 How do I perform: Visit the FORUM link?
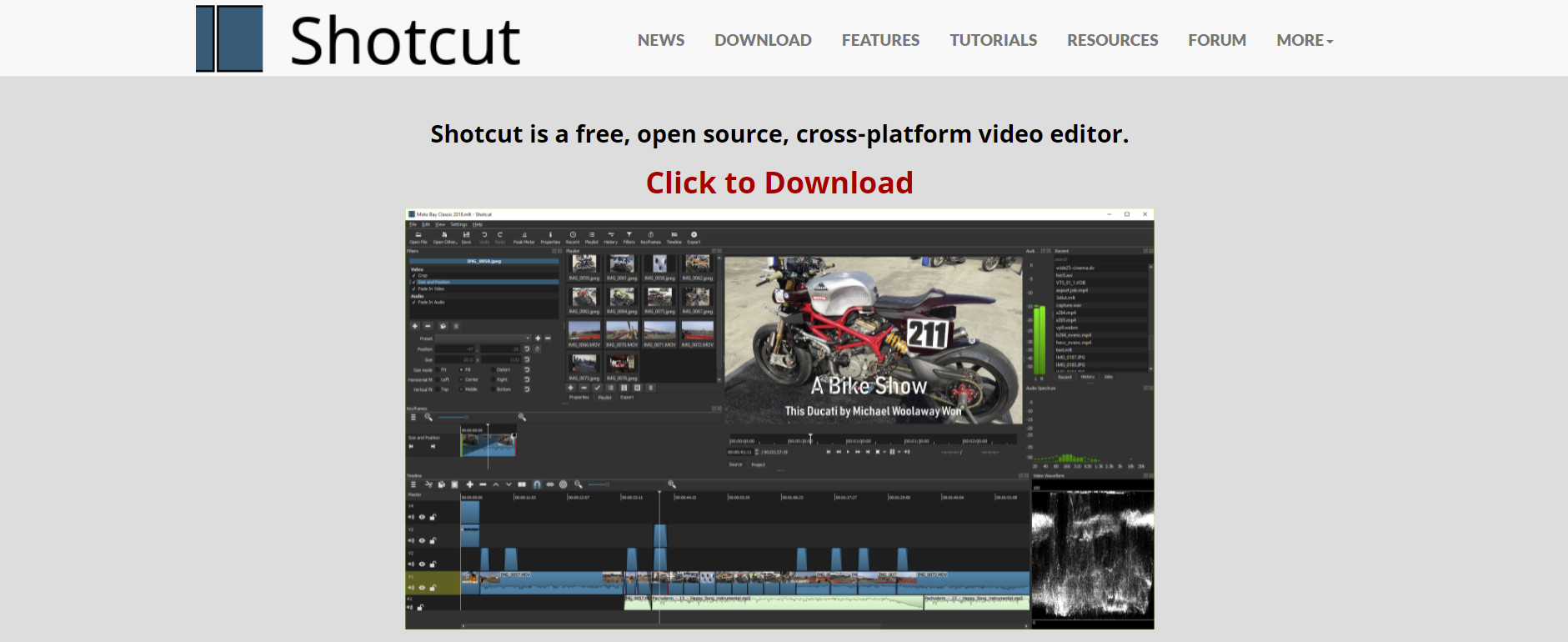(1217, 40)
